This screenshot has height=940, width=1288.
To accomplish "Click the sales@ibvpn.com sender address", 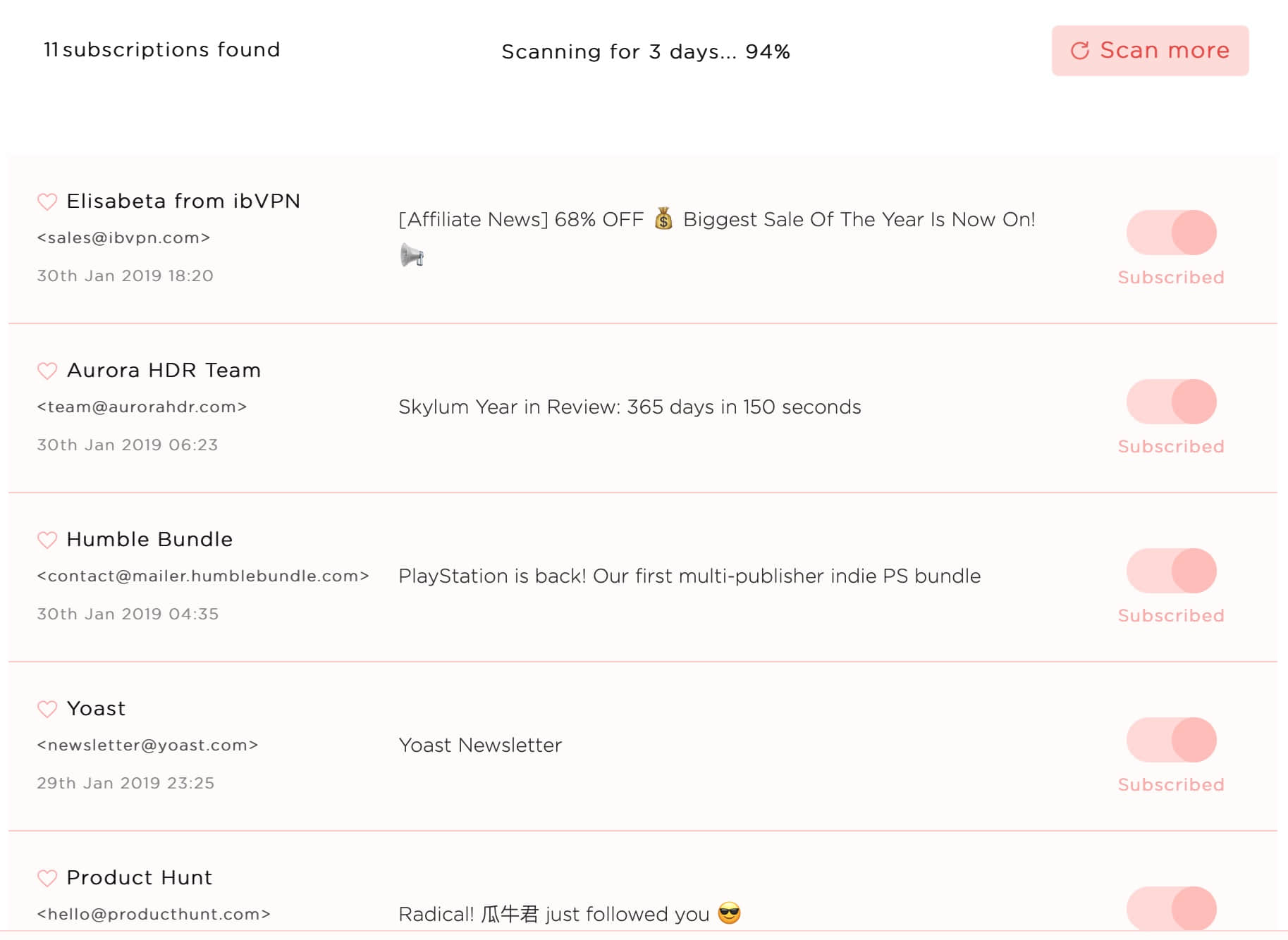I will [123, 238].
